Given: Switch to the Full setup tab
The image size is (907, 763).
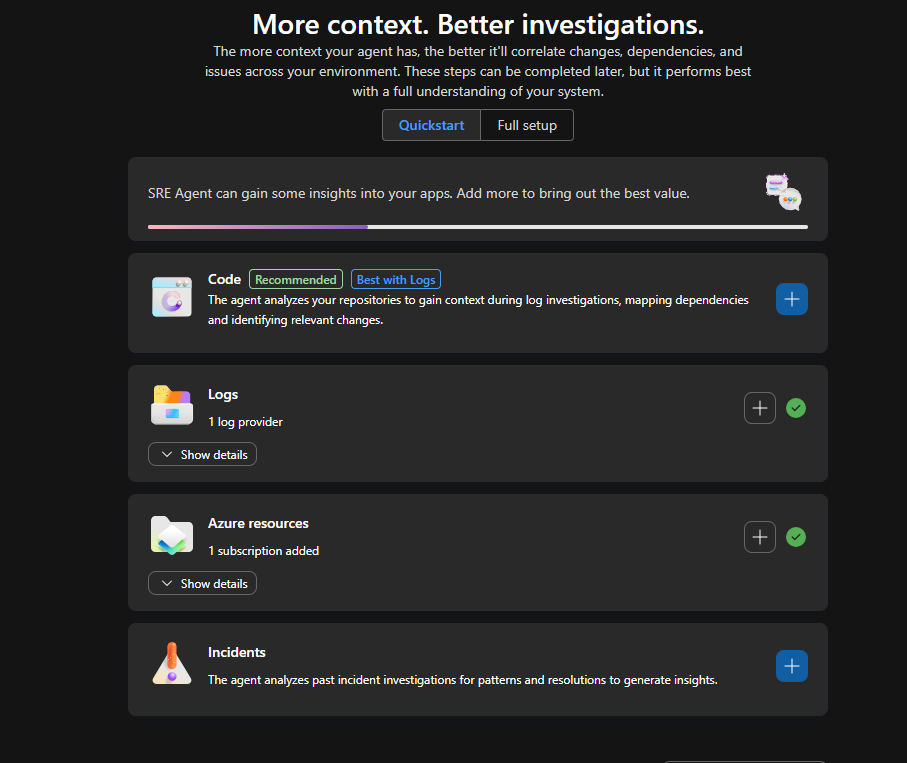Looking at the screenshot, I should point(527,125).
